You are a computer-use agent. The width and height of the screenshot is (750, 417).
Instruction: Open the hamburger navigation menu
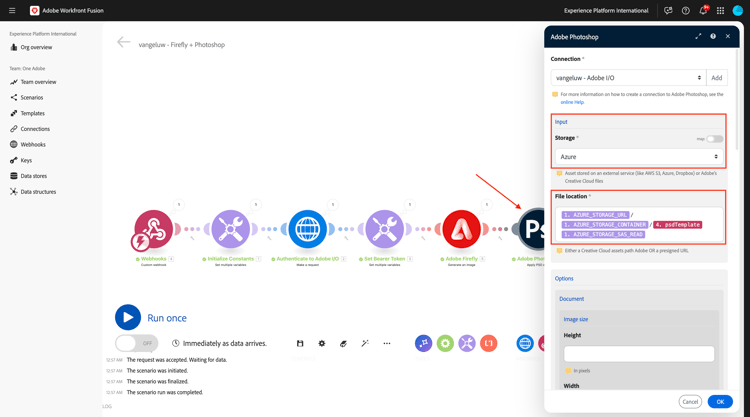pyautogui.click(x=12, y=11)
